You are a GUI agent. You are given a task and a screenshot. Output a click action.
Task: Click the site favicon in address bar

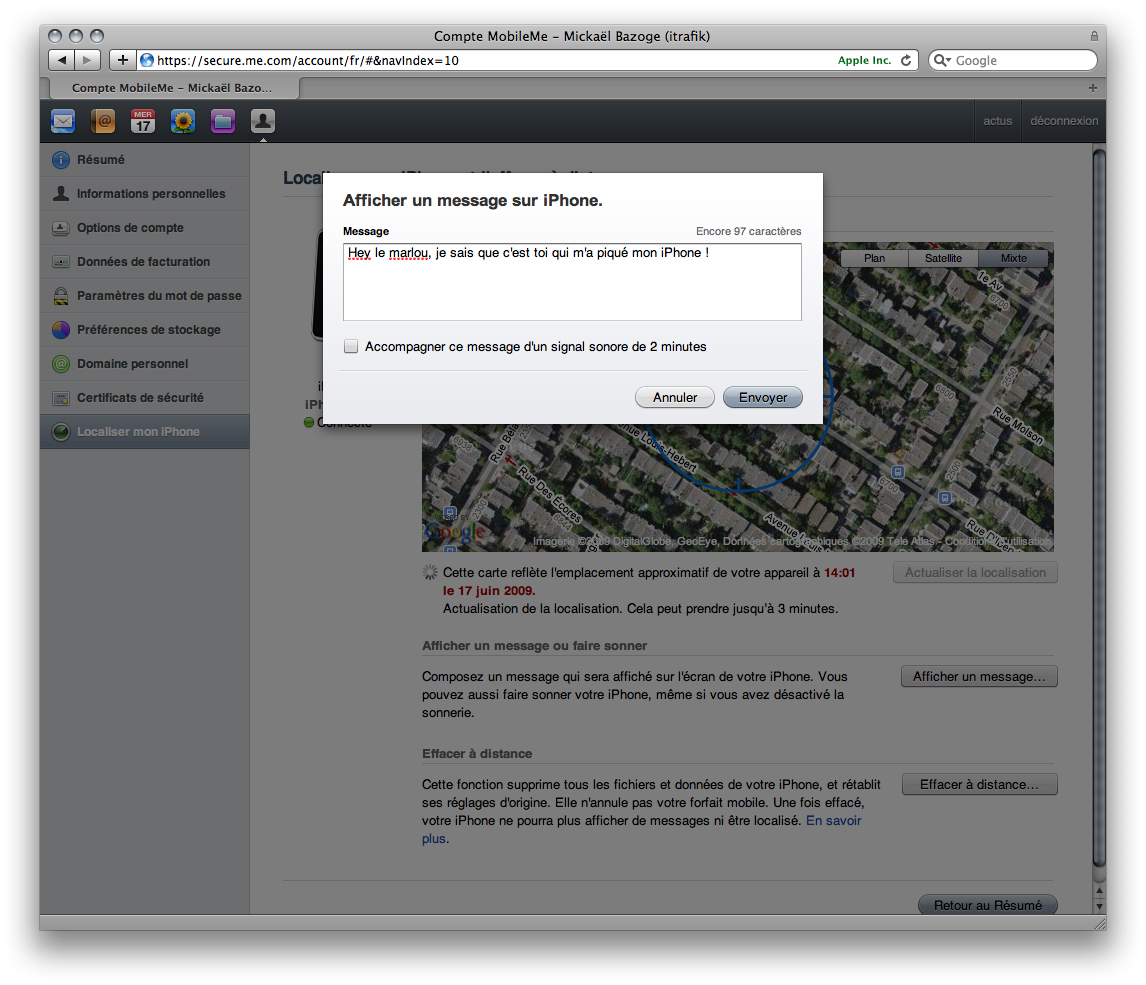147,60
